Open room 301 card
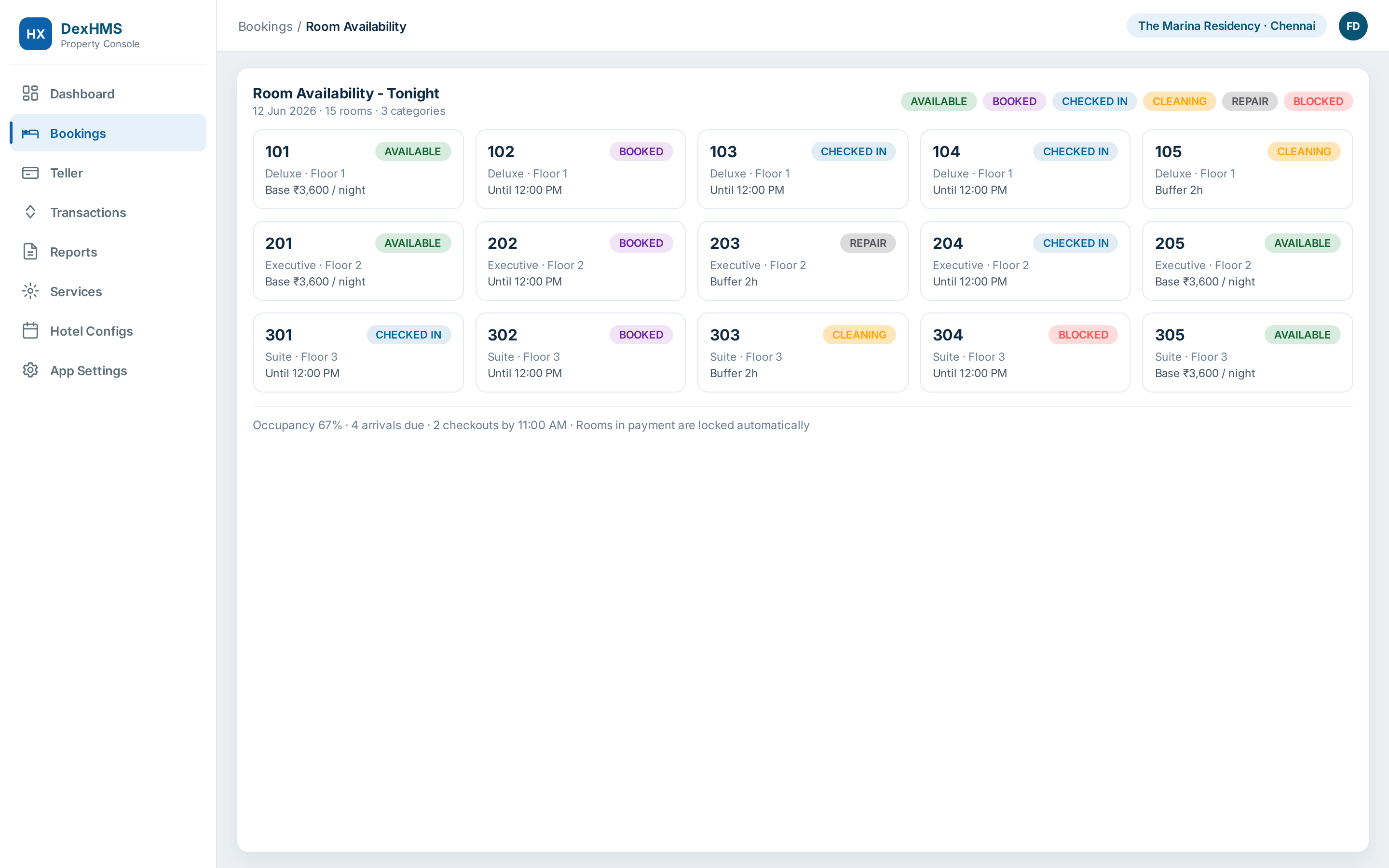The width and height of the screenshot is (1389, 868). point(358,353)
